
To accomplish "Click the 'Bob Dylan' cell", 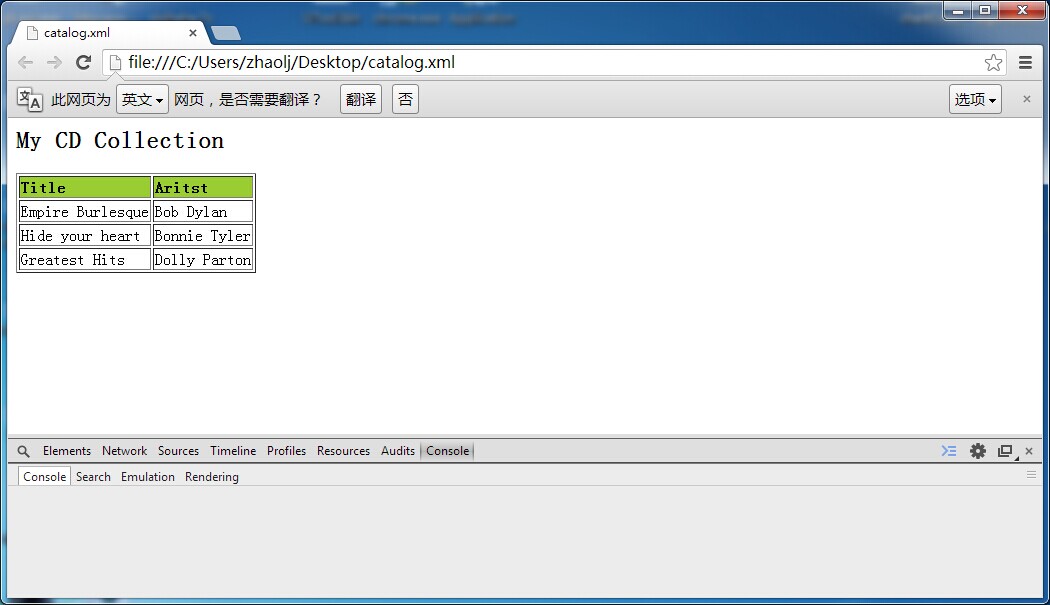I will [x=203, y=212].
